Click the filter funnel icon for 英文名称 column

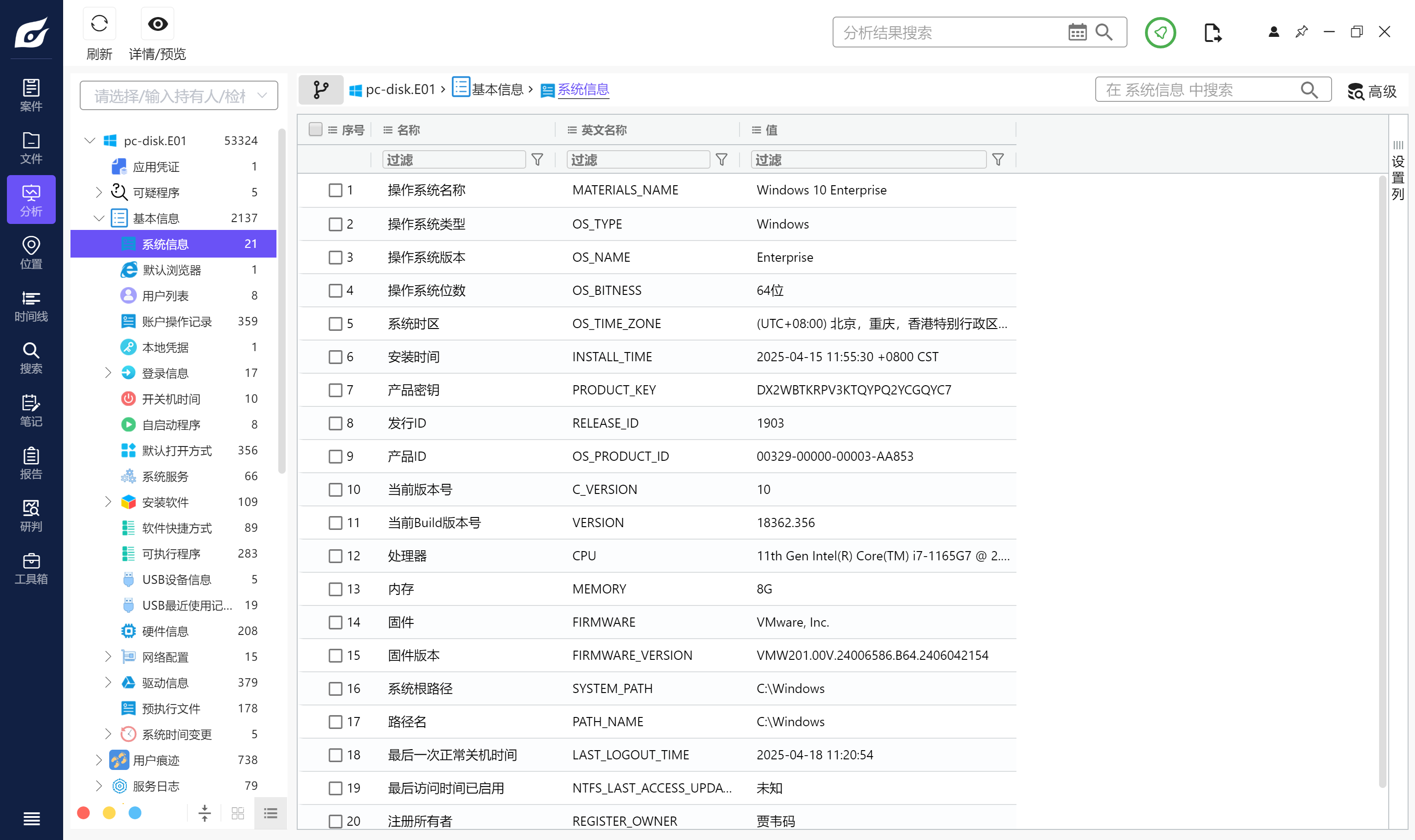(721, 159)
